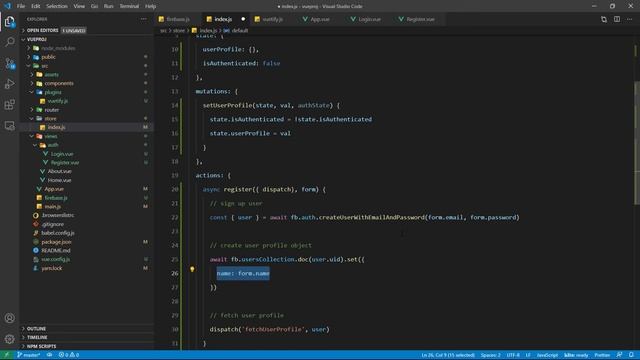Image resolution: width=640 pixels, height=360 pixels.
Task: Switch to the firebase.js tab
Action: (x=178, y=19)
